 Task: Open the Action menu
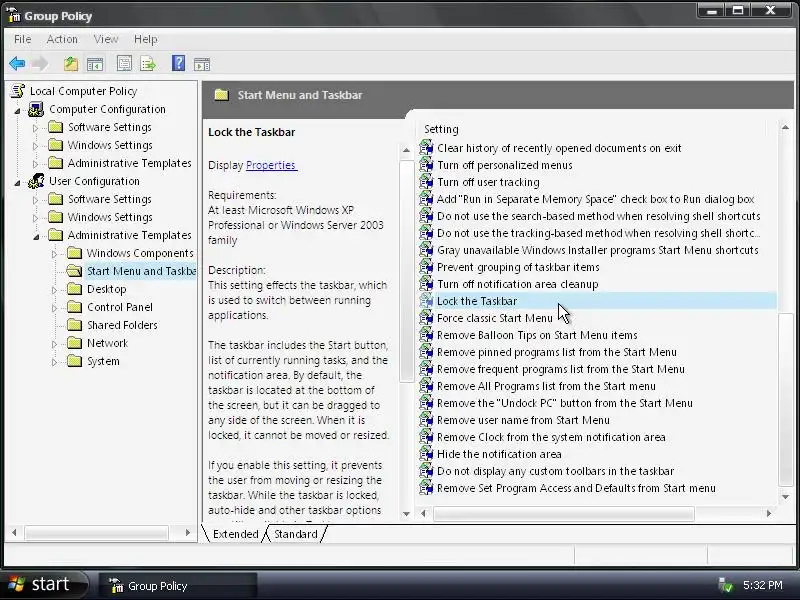click(x=62, y=39)
